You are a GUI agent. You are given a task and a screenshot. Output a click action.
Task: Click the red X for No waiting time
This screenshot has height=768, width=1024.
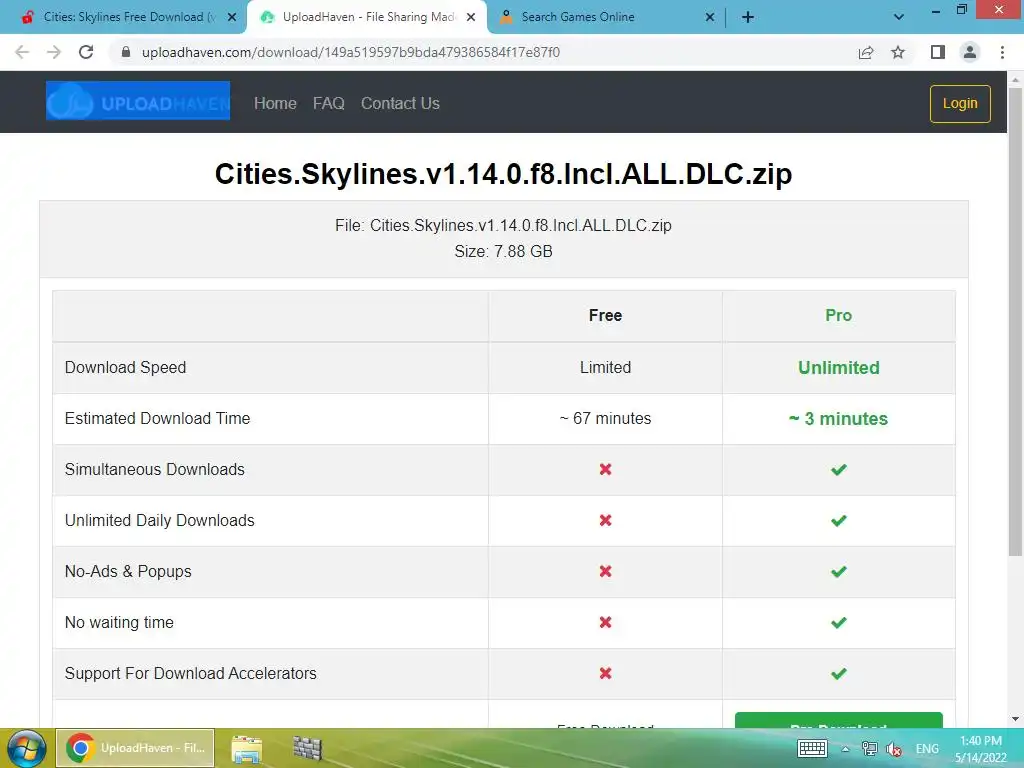point(605,622)
